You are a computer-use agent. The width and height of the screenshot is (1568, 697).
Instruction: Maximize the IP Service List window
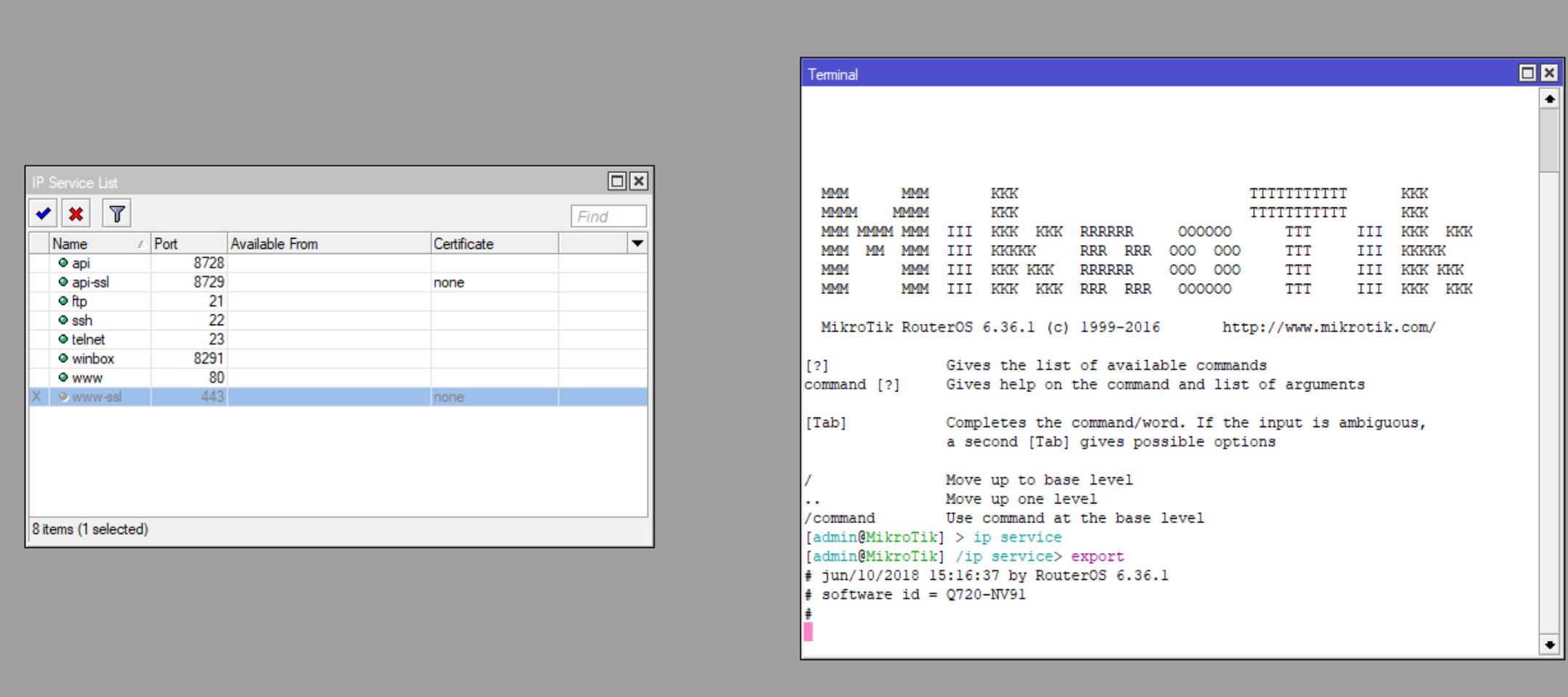click(617, 181)
